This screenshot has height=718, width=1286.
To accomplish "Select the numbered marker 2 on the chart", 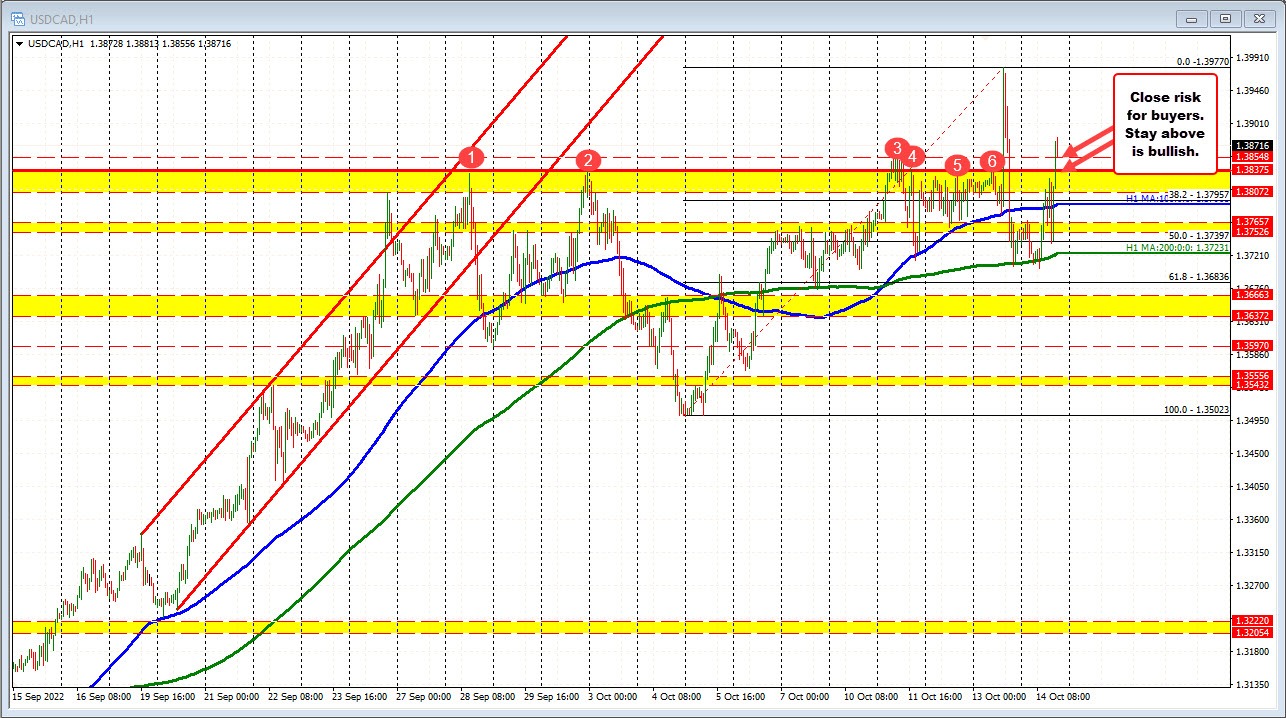I will (589, 159).
